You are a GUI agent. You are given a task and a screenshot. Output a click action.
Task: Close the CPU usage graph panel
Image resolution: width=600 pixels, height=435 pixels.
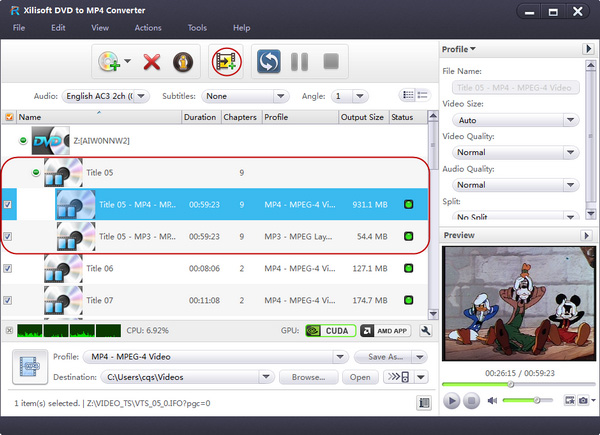(x=10, y=330)
